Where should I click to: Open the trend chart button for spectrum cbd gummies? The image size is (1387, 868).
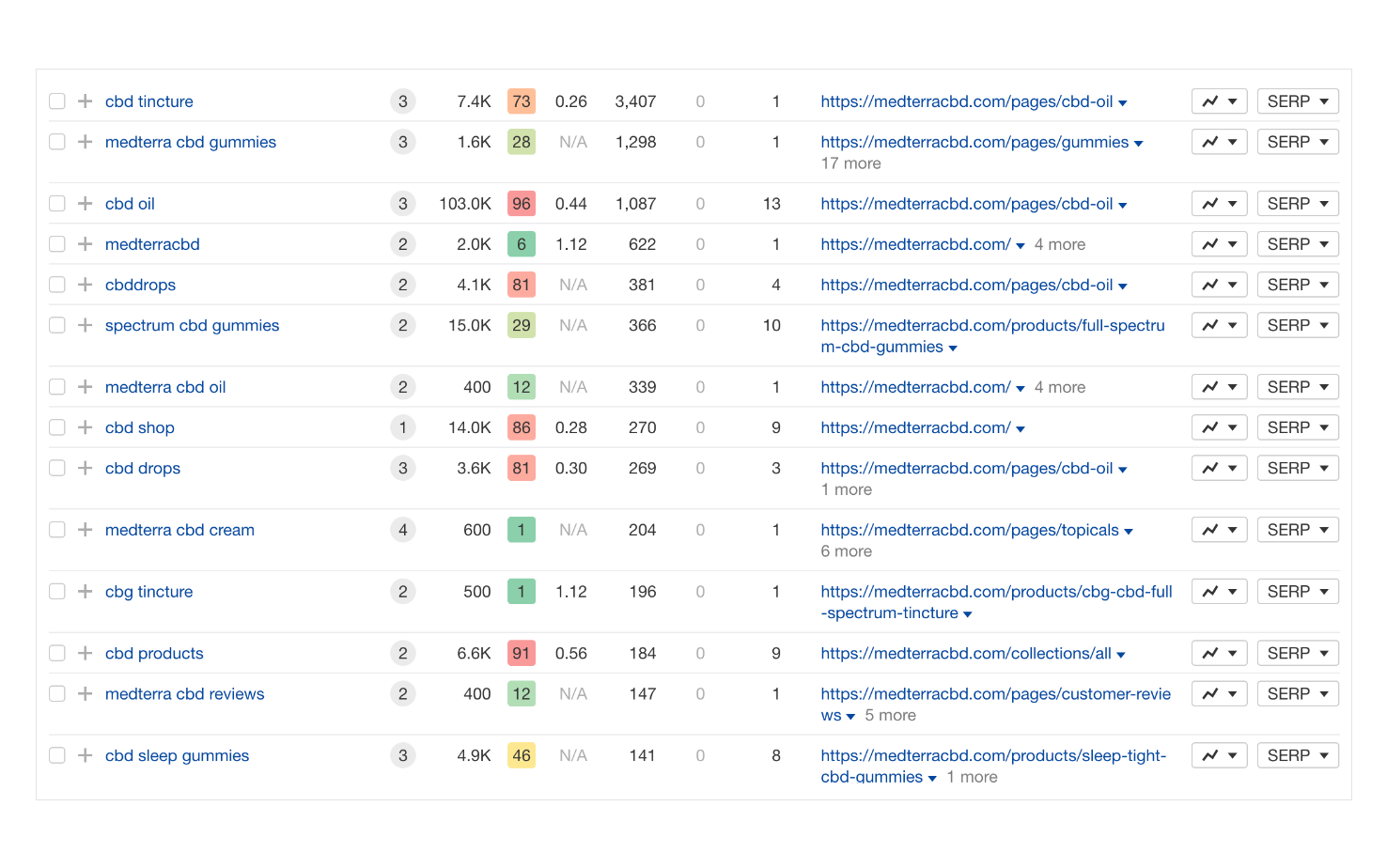click(x=1220, y=325)
